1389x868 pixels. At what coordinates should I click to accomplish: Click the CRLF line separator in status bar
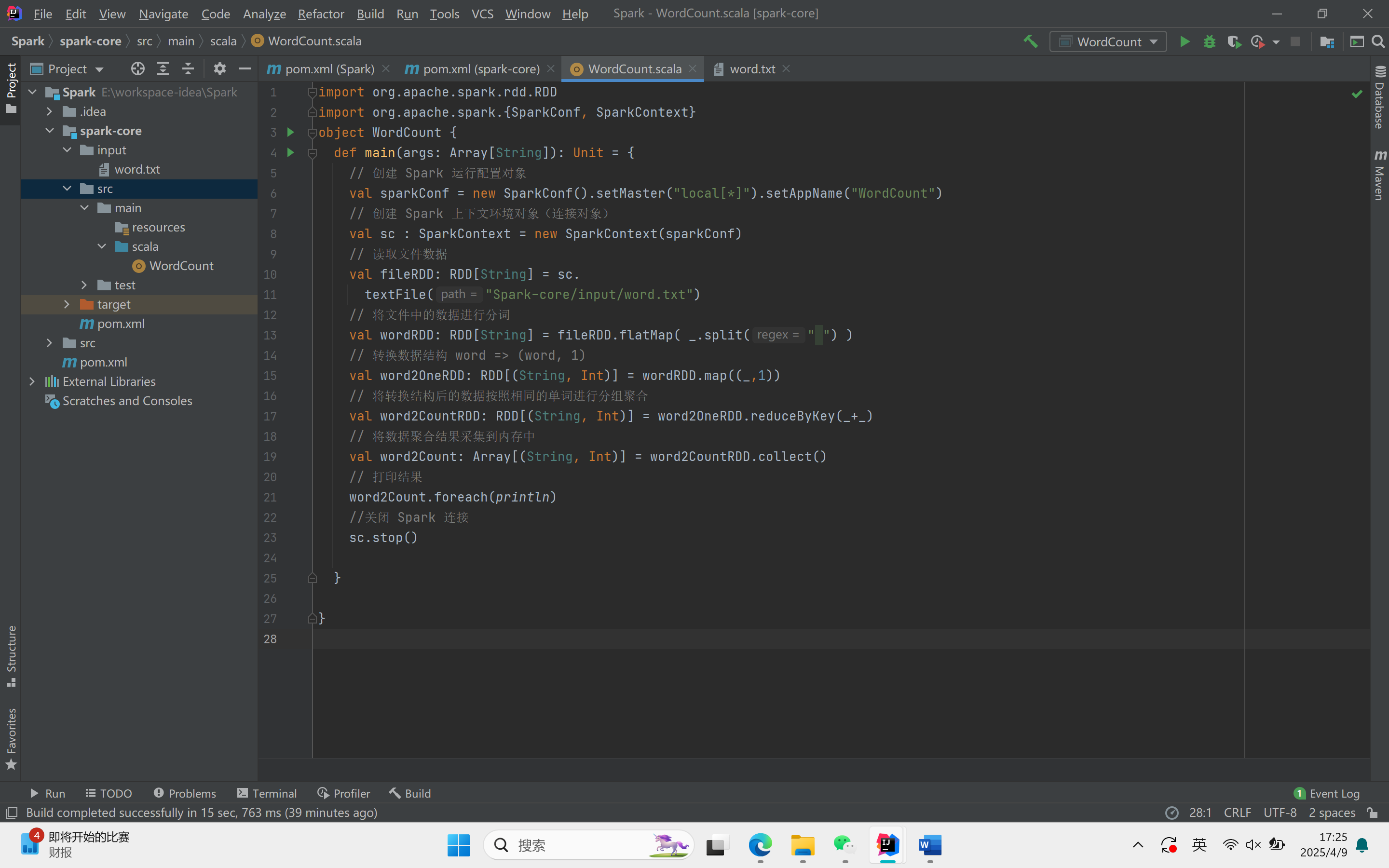pyautogui.click(x=1237, y=813)
